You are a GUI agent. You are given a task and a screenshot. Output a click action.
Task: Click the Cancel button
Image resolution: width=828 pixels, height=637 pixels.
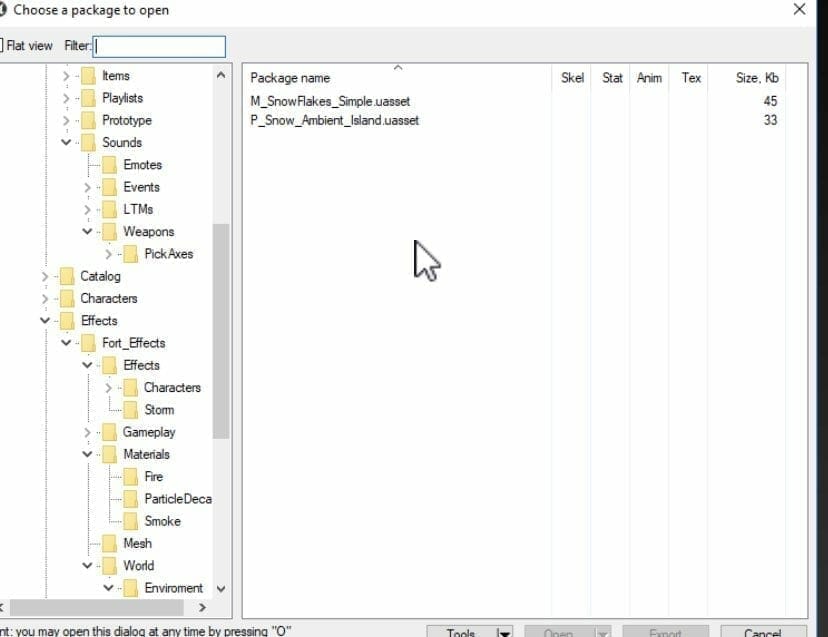pyautogui.click(x=762, y=632)
